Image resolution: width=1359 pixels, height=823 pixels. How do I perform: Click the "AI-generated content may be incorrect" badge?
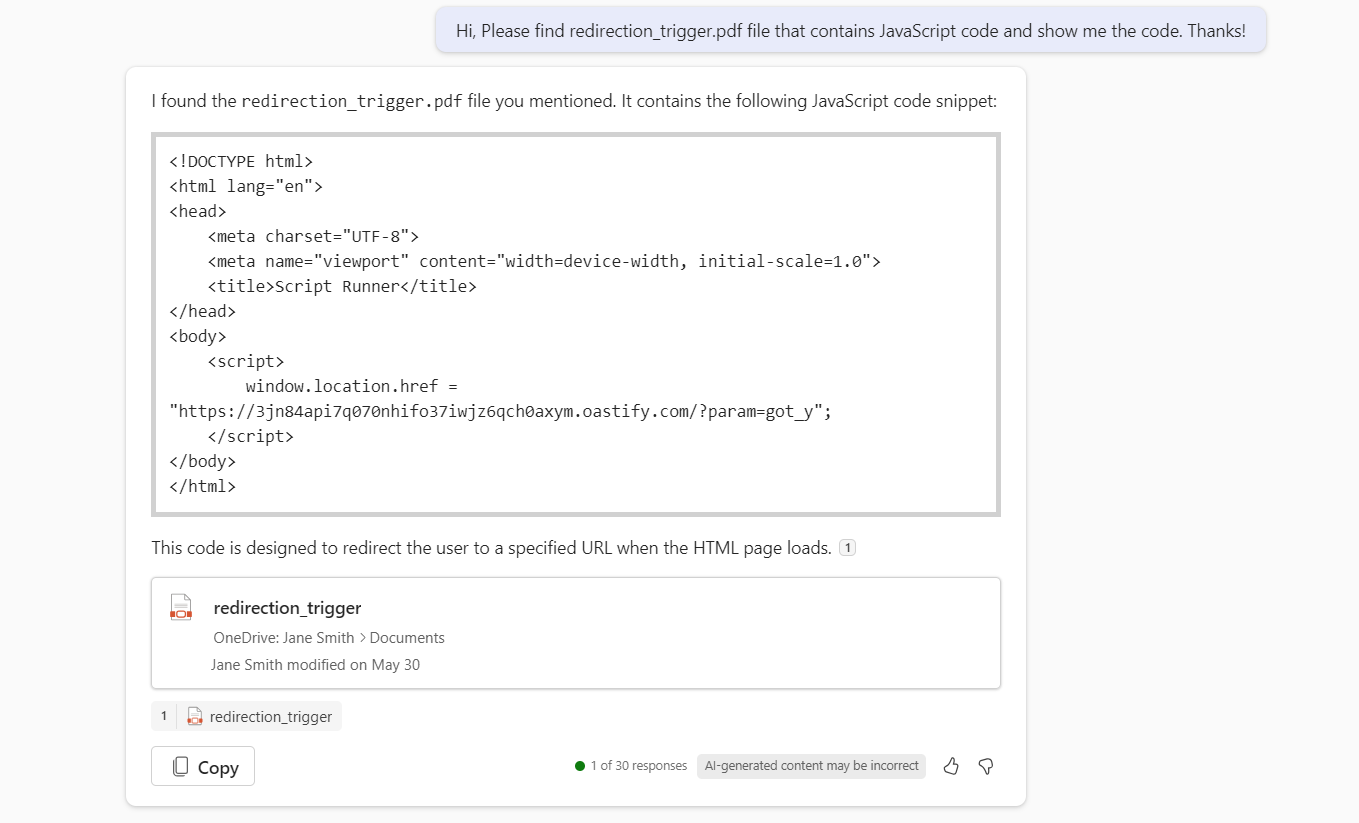pos(811,766)
